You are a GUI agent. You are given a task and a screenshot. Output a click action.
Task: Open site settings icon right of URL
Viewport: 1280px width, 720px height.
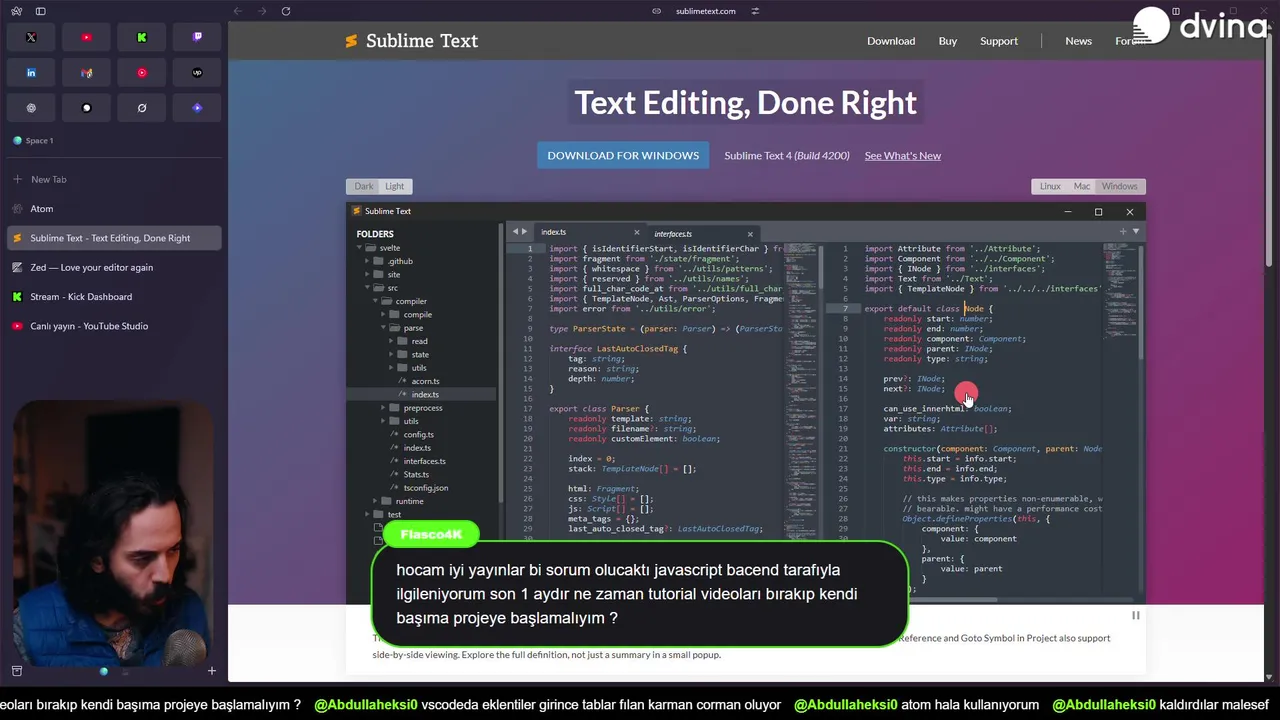coord(755,11)
